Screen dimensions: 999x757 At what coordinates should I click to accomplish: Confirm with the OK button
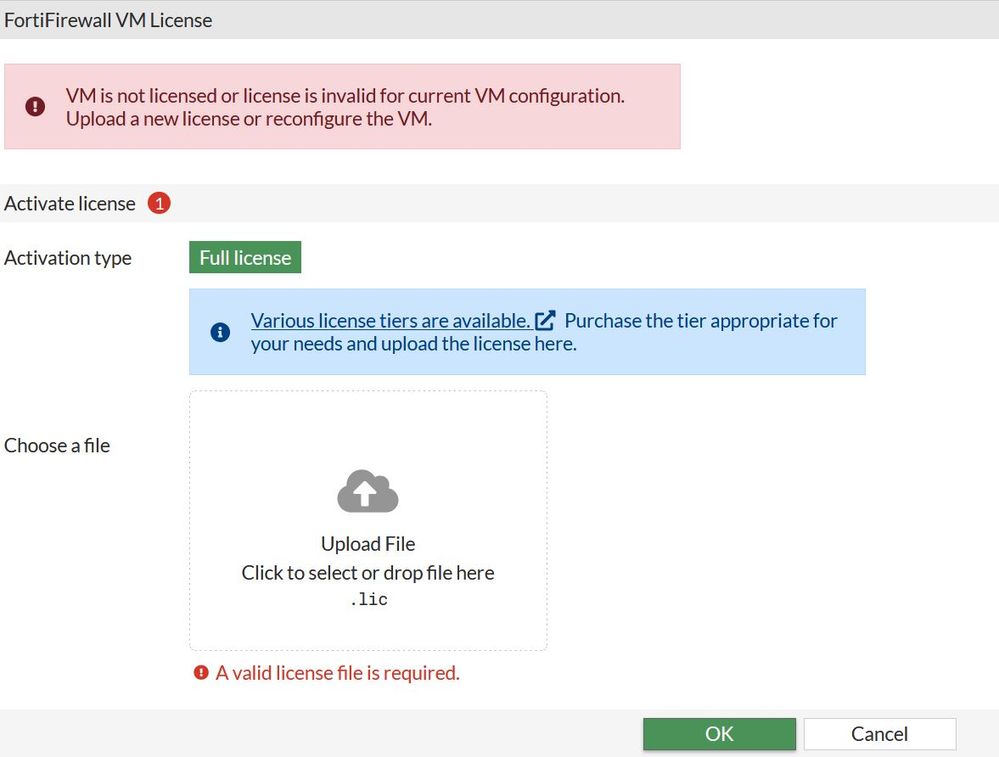pyautogui.click(x=719, y=734)
